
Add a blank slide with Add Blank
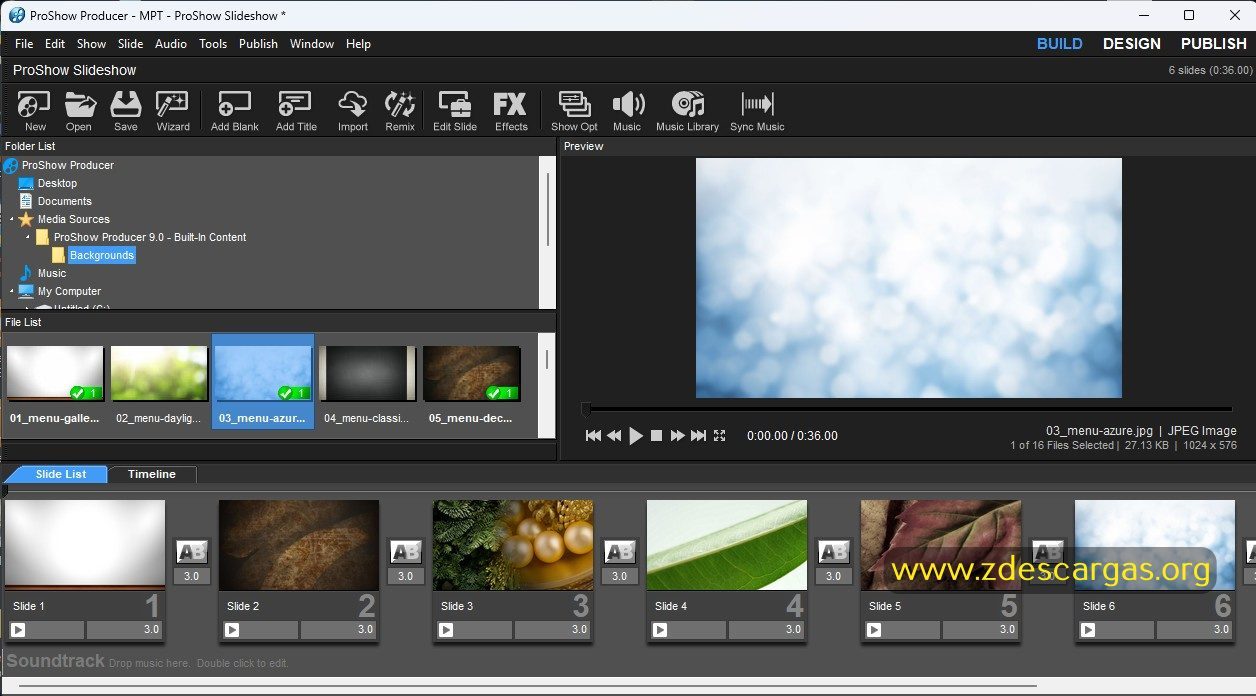point(235,111)
